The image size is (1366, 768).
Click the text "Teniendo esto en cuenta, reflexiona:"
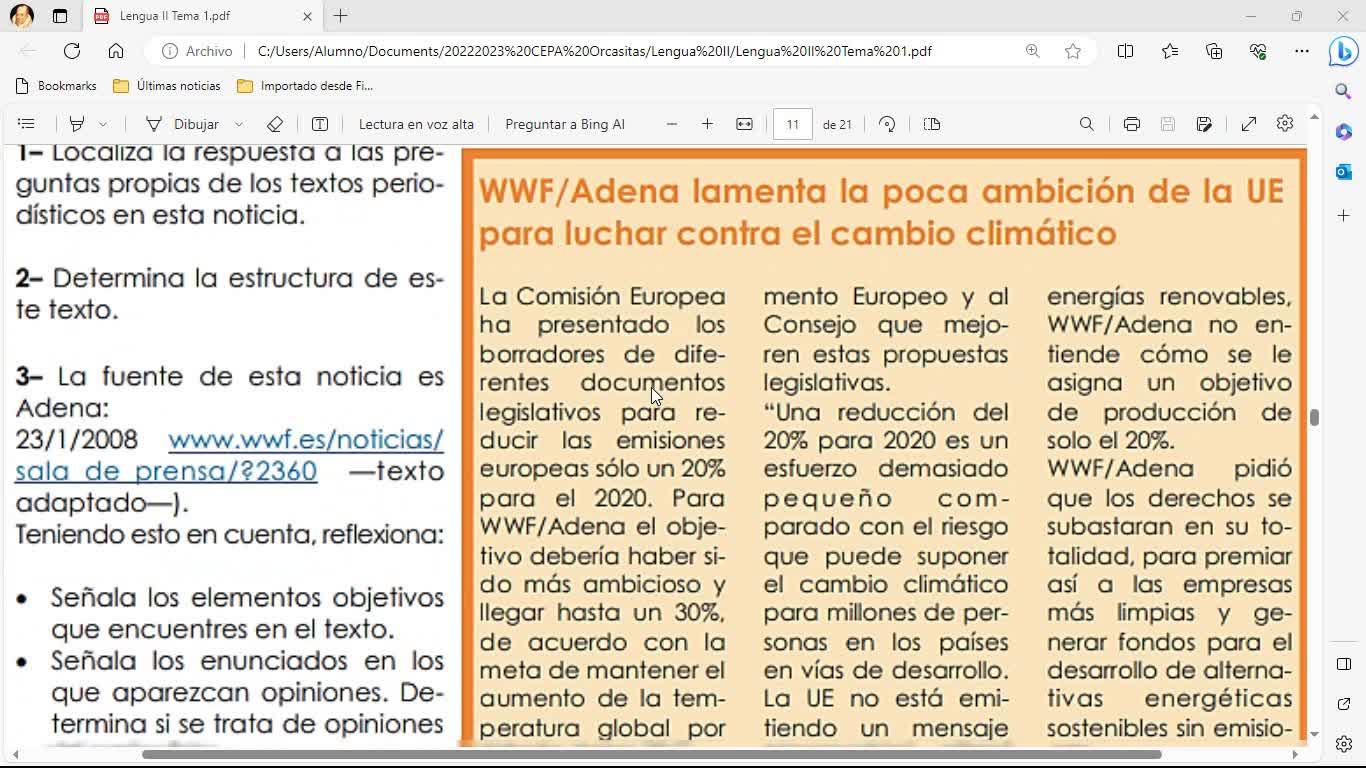tap(229, 534)
